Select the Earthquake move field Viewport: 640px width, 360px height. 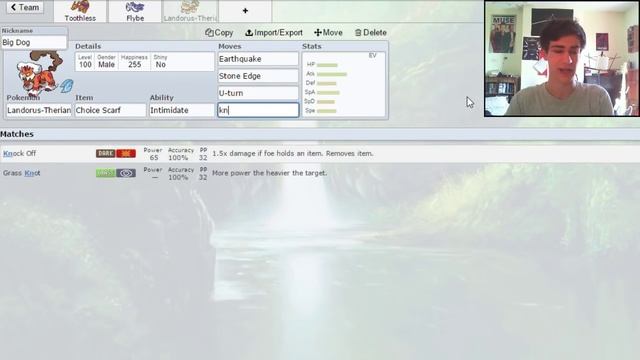[x=258, y=59]
